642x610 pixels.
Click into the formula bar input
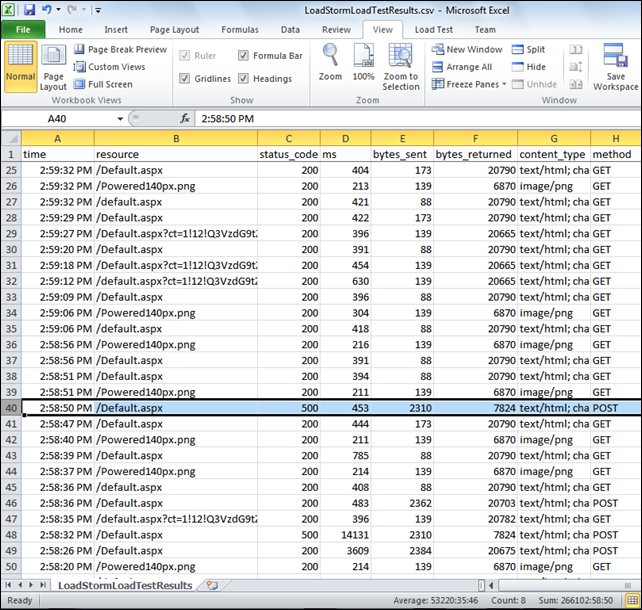[x=418, y=119]
